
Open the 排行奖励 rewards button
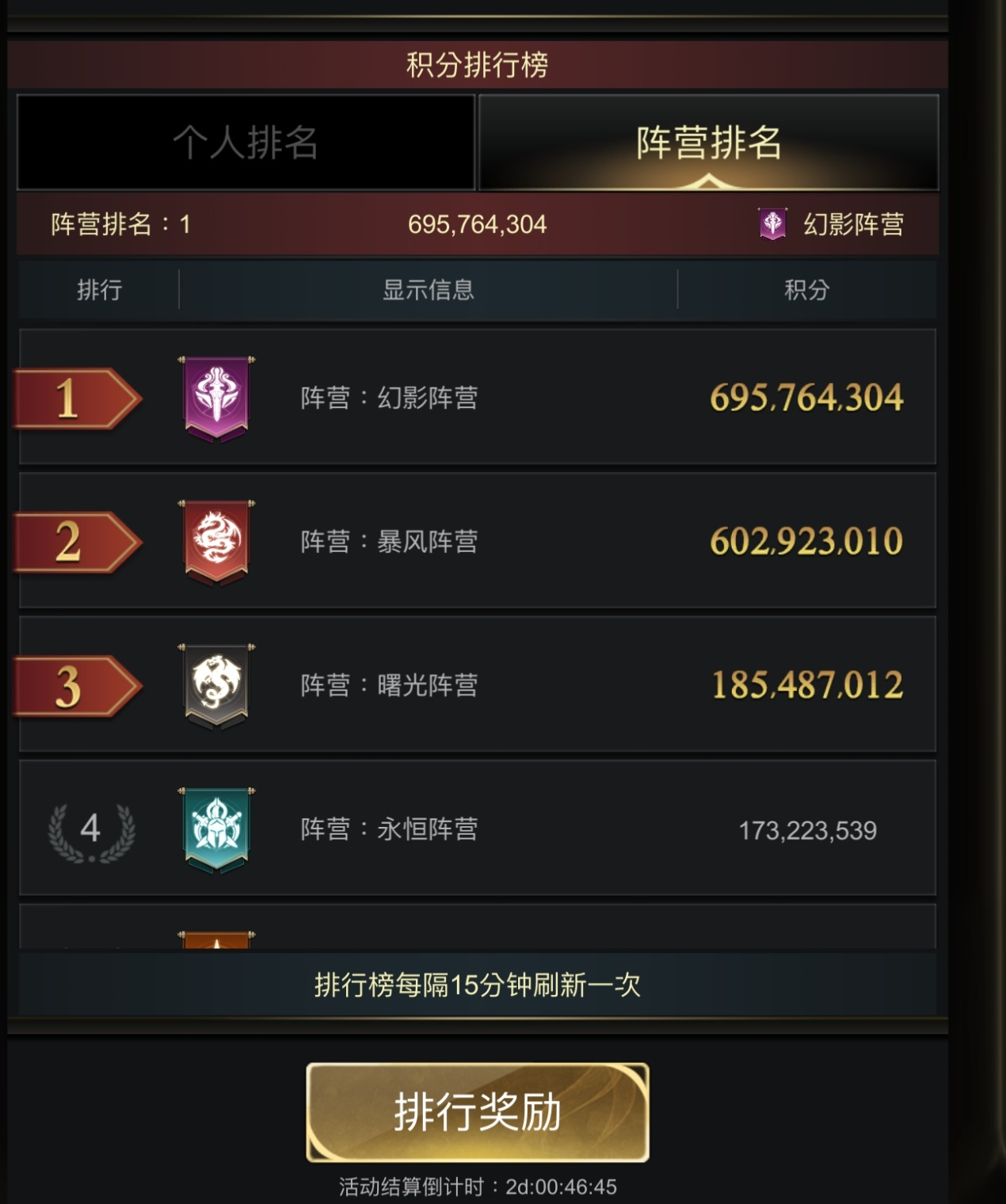coord(478,1112)
